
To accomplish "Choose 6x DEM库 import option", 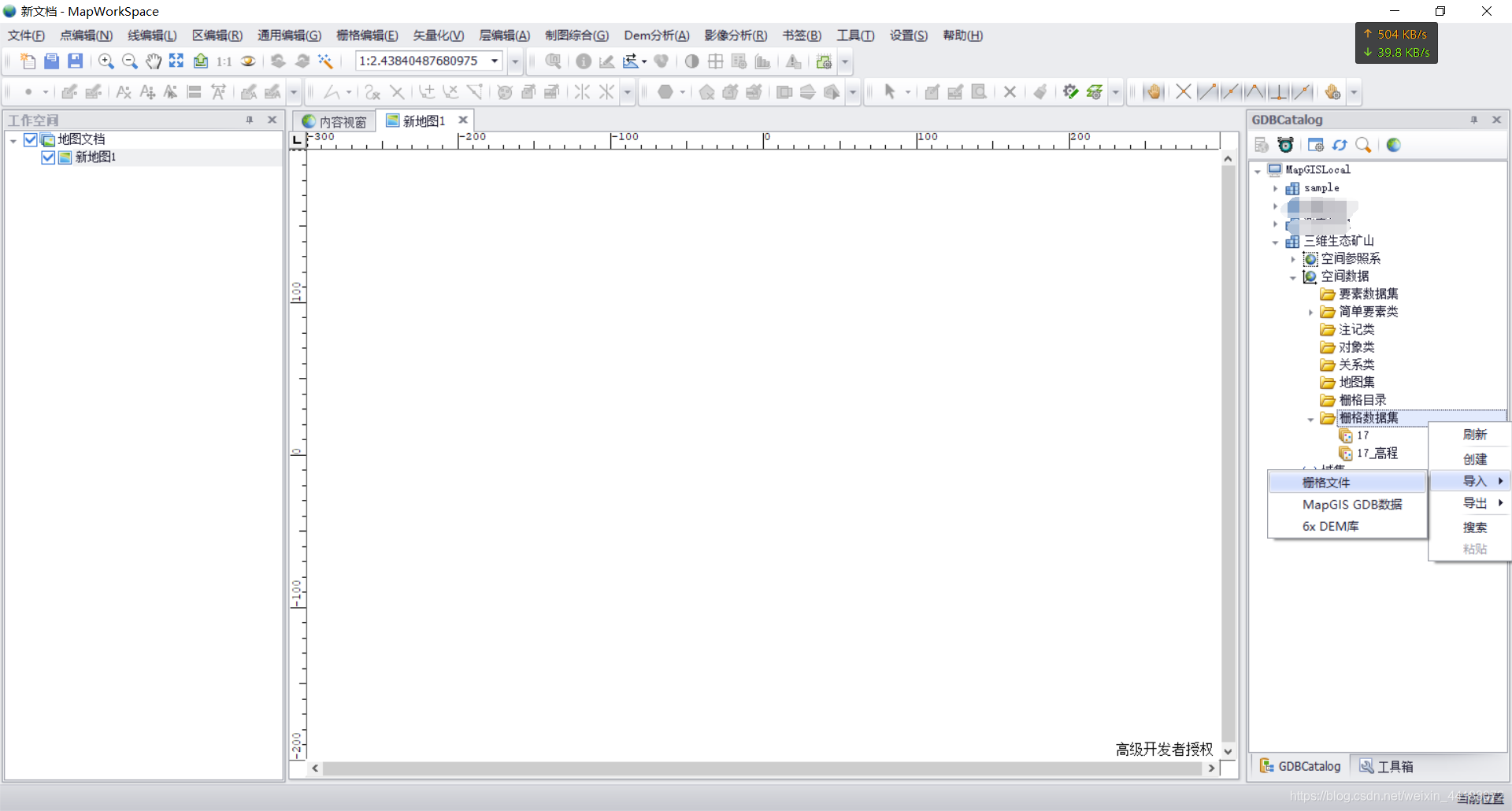I will (x=1347, y=526).
